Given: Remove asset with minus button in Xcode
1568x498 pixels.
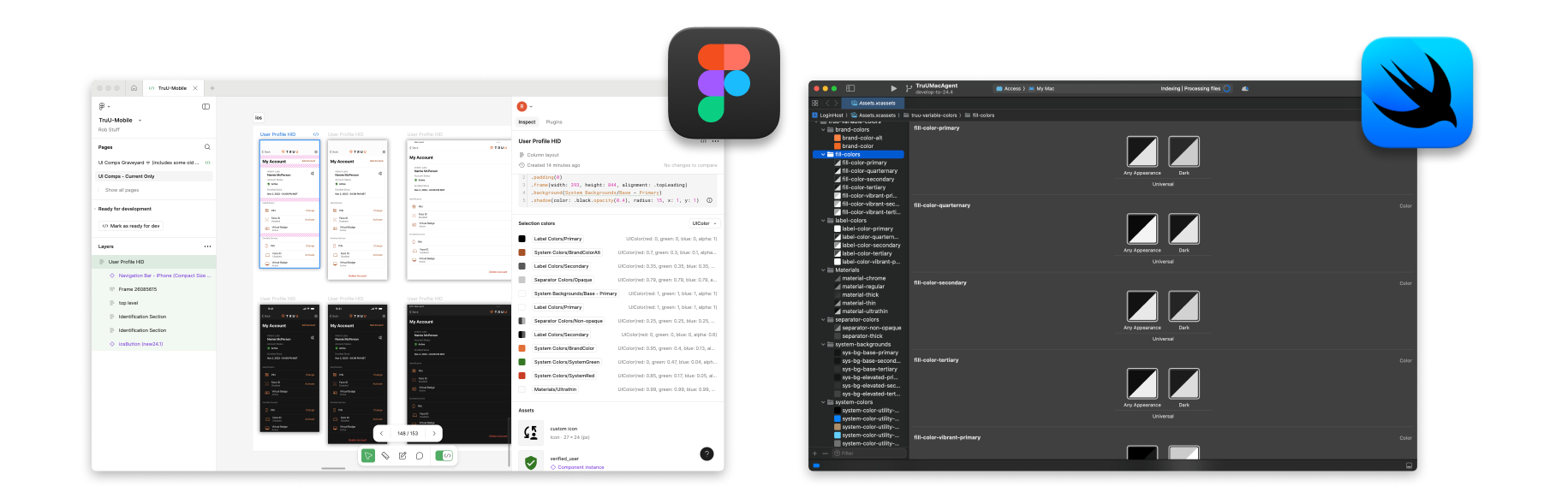Looking at the screenshot, I should tap(826, 454).
